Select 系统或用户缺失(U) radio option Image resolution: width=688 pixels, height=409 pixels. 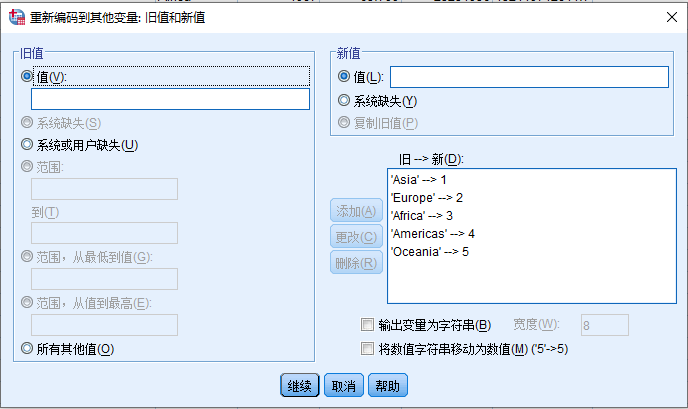click(27, 144)
